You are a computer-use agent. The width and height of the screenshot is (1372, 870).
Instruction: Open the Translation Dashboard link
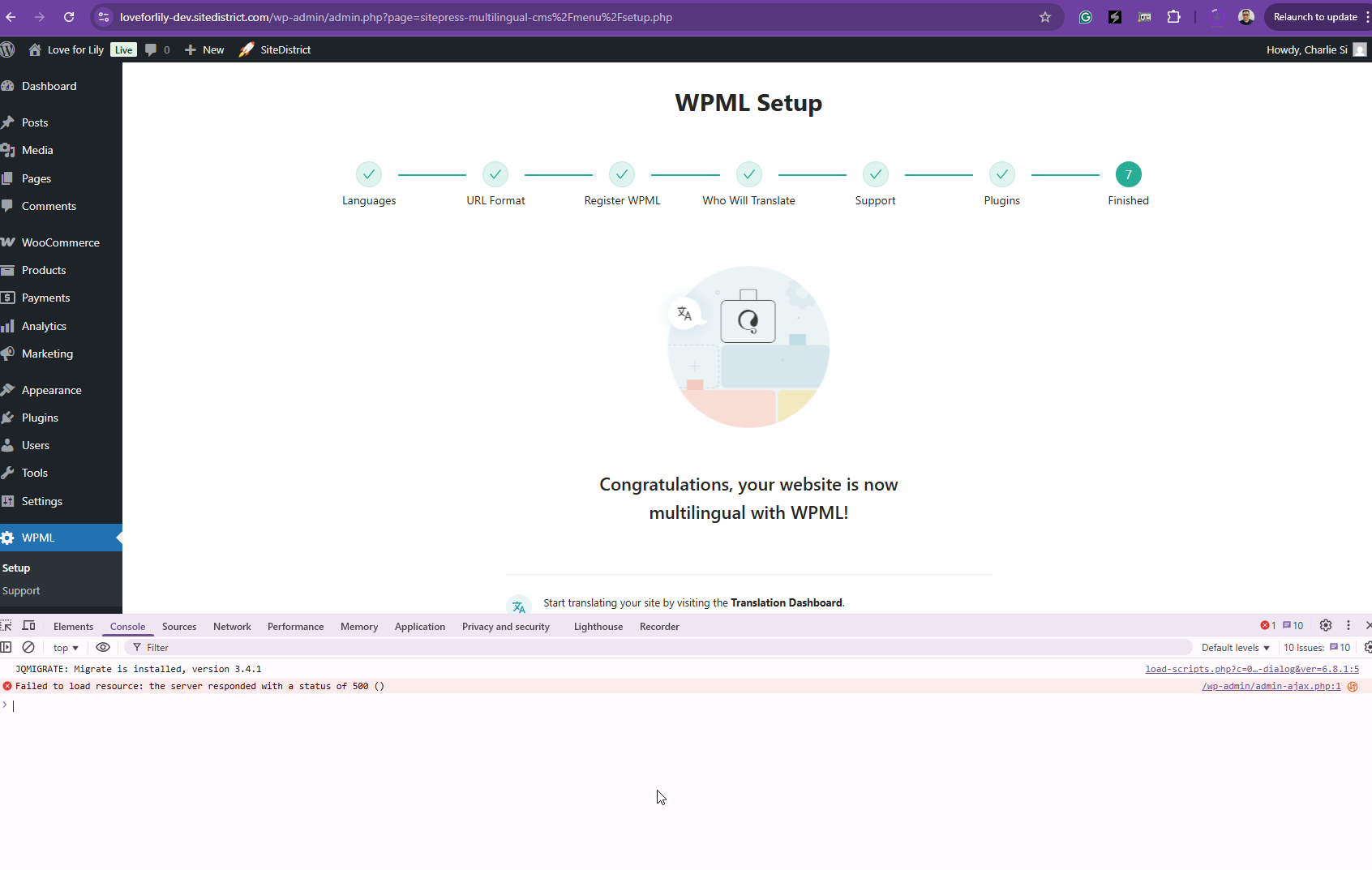[x=786, y=603]
